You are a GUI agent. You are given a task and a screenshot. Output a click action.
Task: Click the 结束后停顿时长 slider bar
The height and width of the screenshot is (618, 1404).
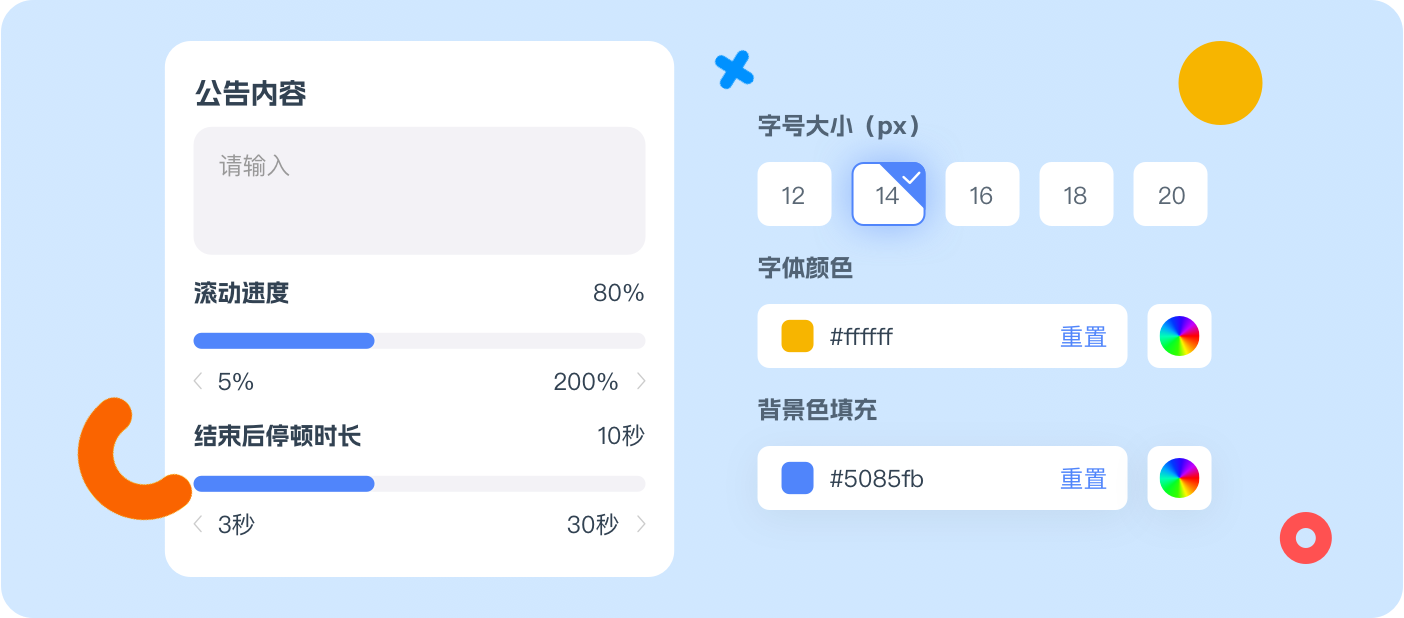click(x=419, y=484)
